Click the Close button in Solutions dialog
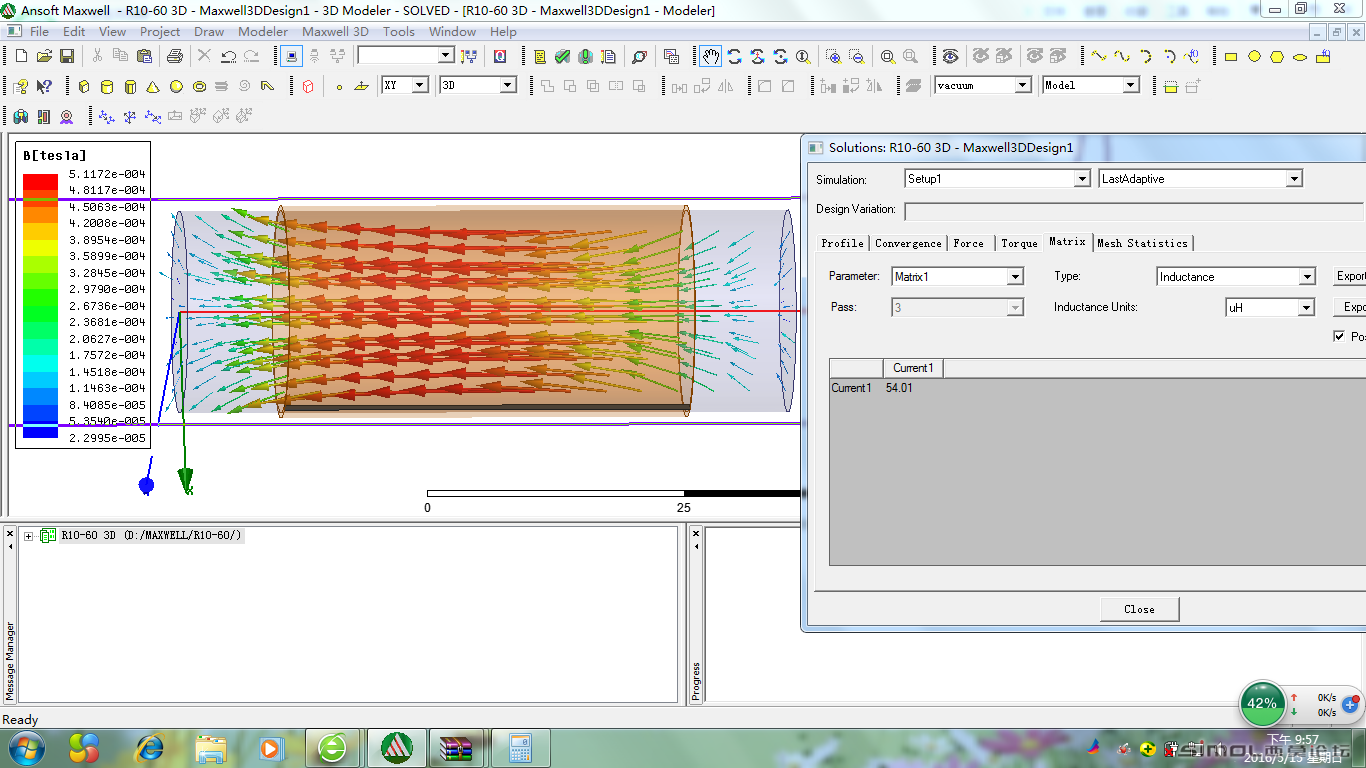This screenshot has width=1366, height=768. 1139,609
